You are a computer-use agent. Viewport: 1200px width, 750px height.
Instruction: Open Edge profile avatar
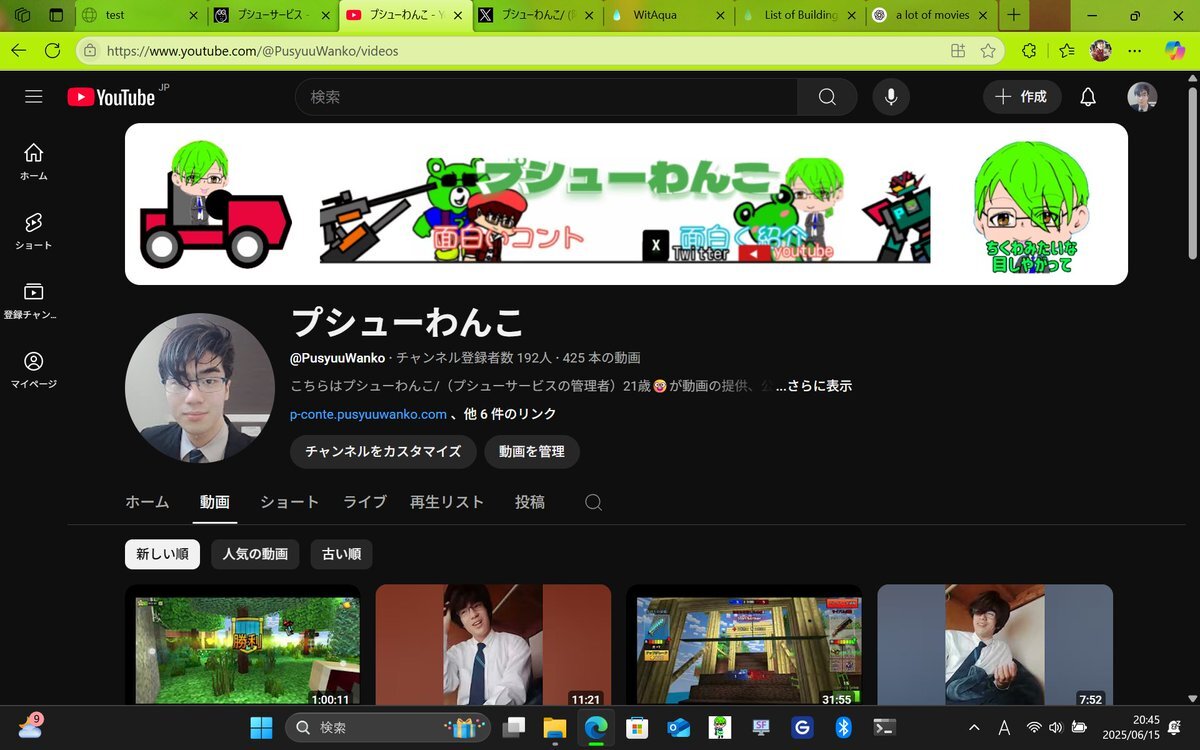1101,50
